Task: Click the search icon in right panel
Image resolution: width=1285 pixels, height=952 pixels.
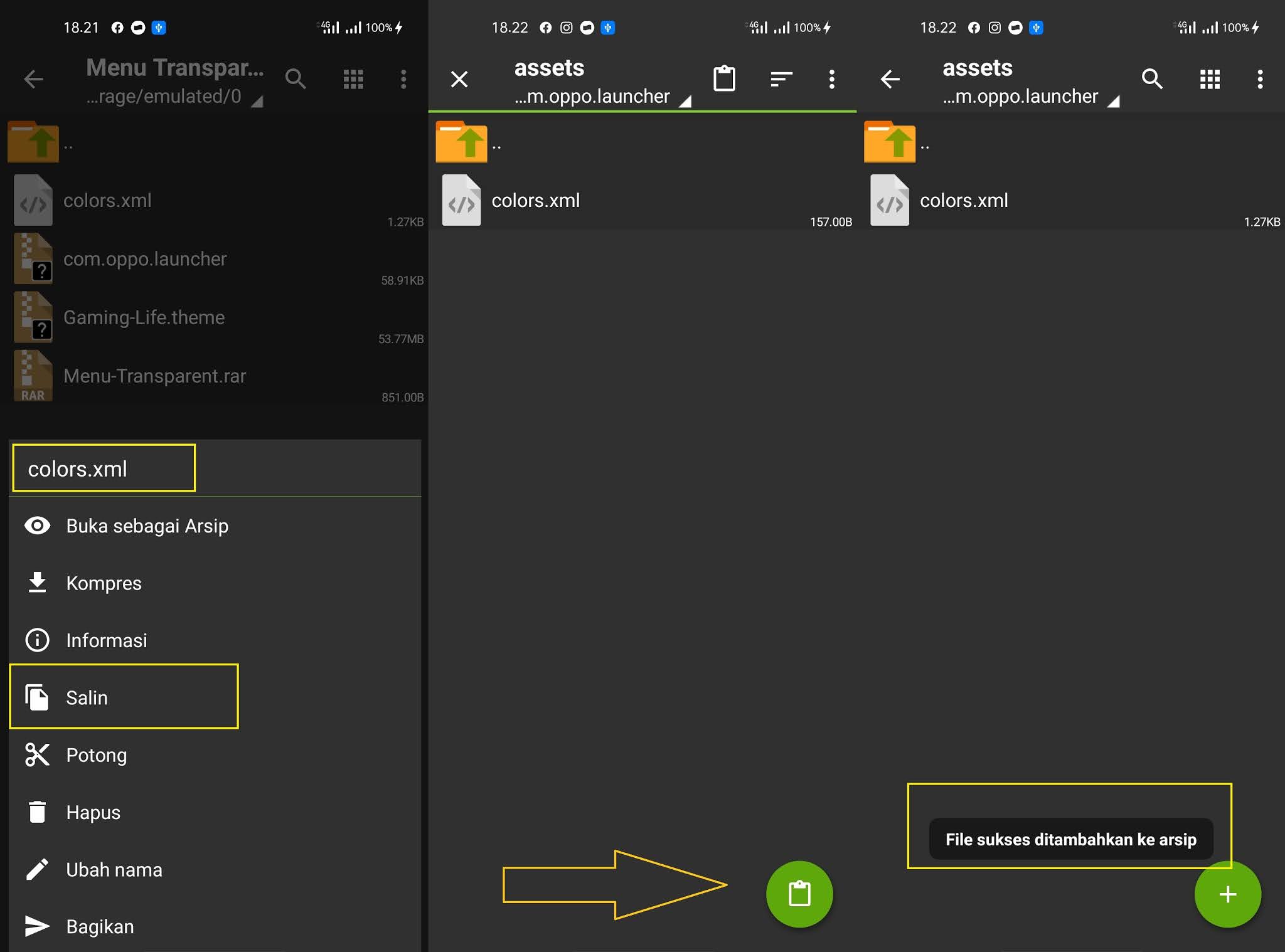Action: click(x=1152, y=79)
